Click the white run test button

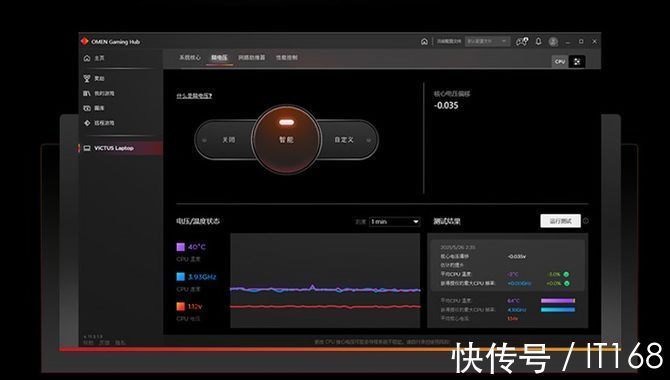point(560,221)
